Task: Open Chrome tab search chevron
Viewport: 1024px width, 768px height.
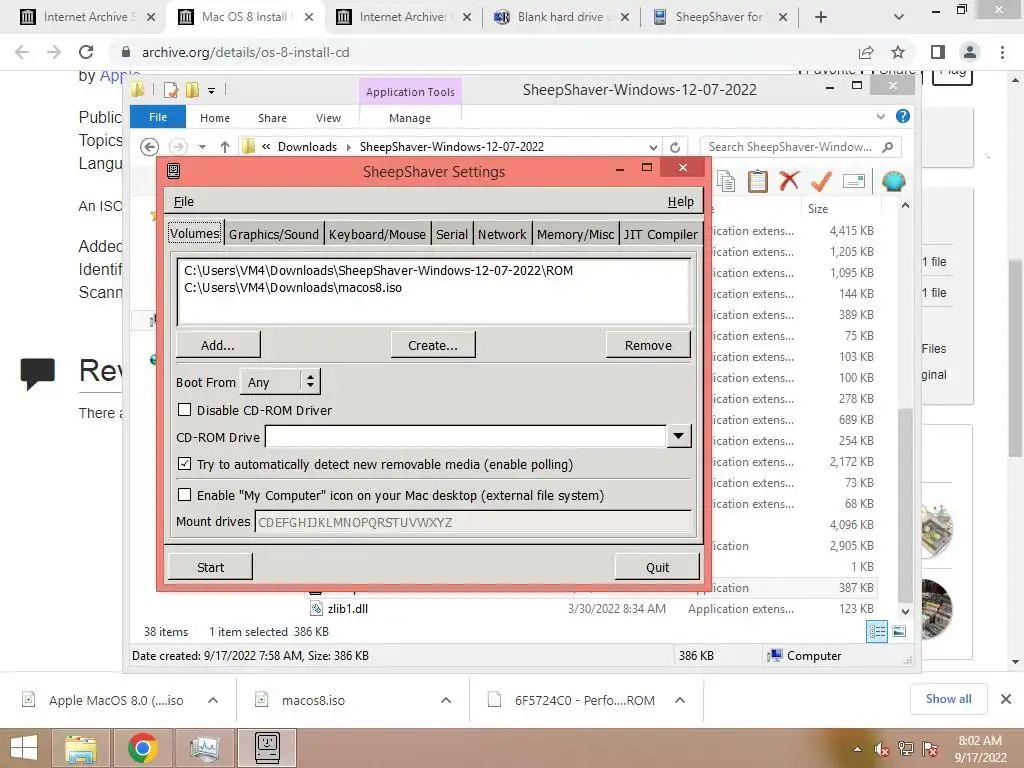Action: click(899, 17)
